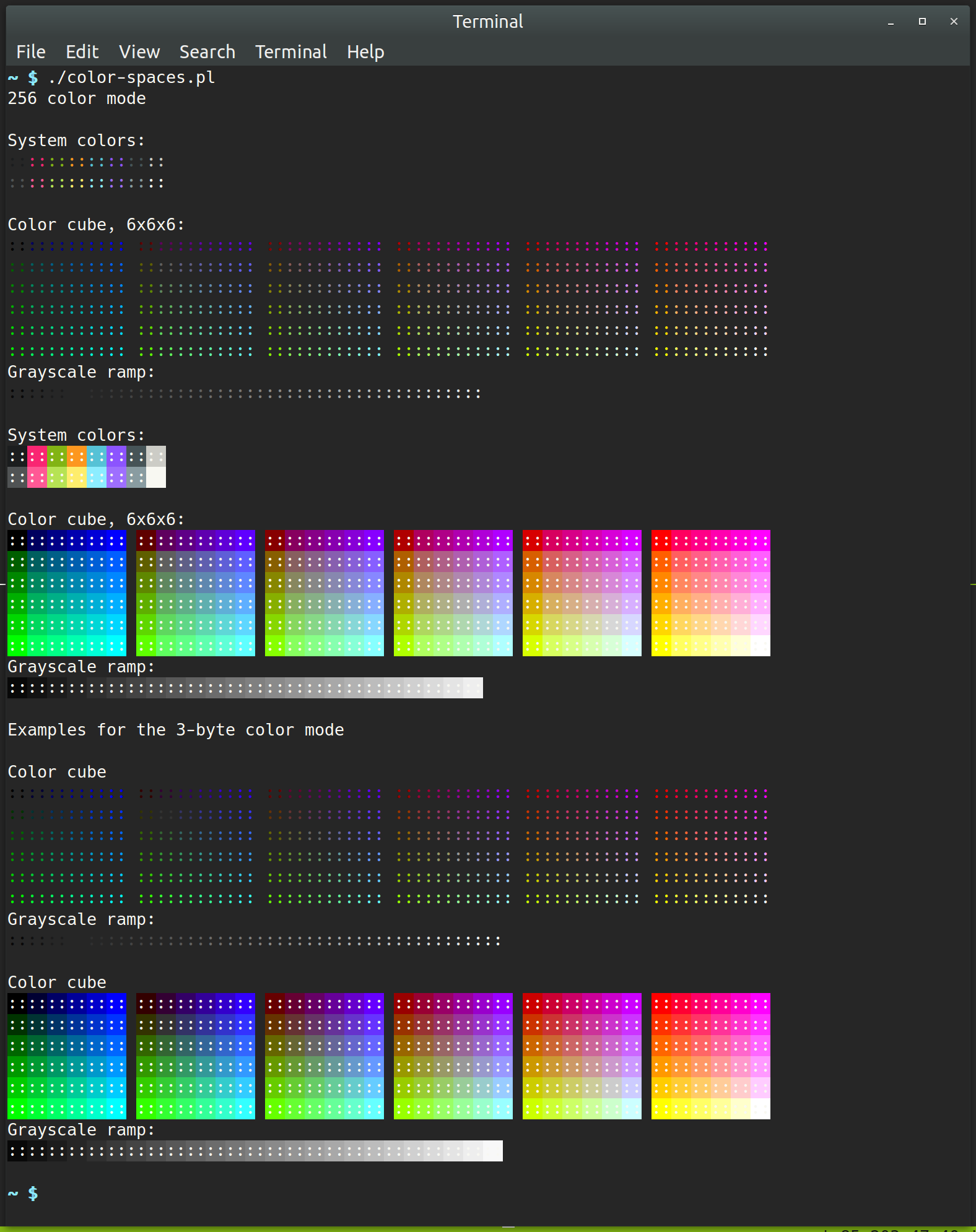Open the Search menu
The width and height of the screenshot is (976, 1232).
point(207,52)
